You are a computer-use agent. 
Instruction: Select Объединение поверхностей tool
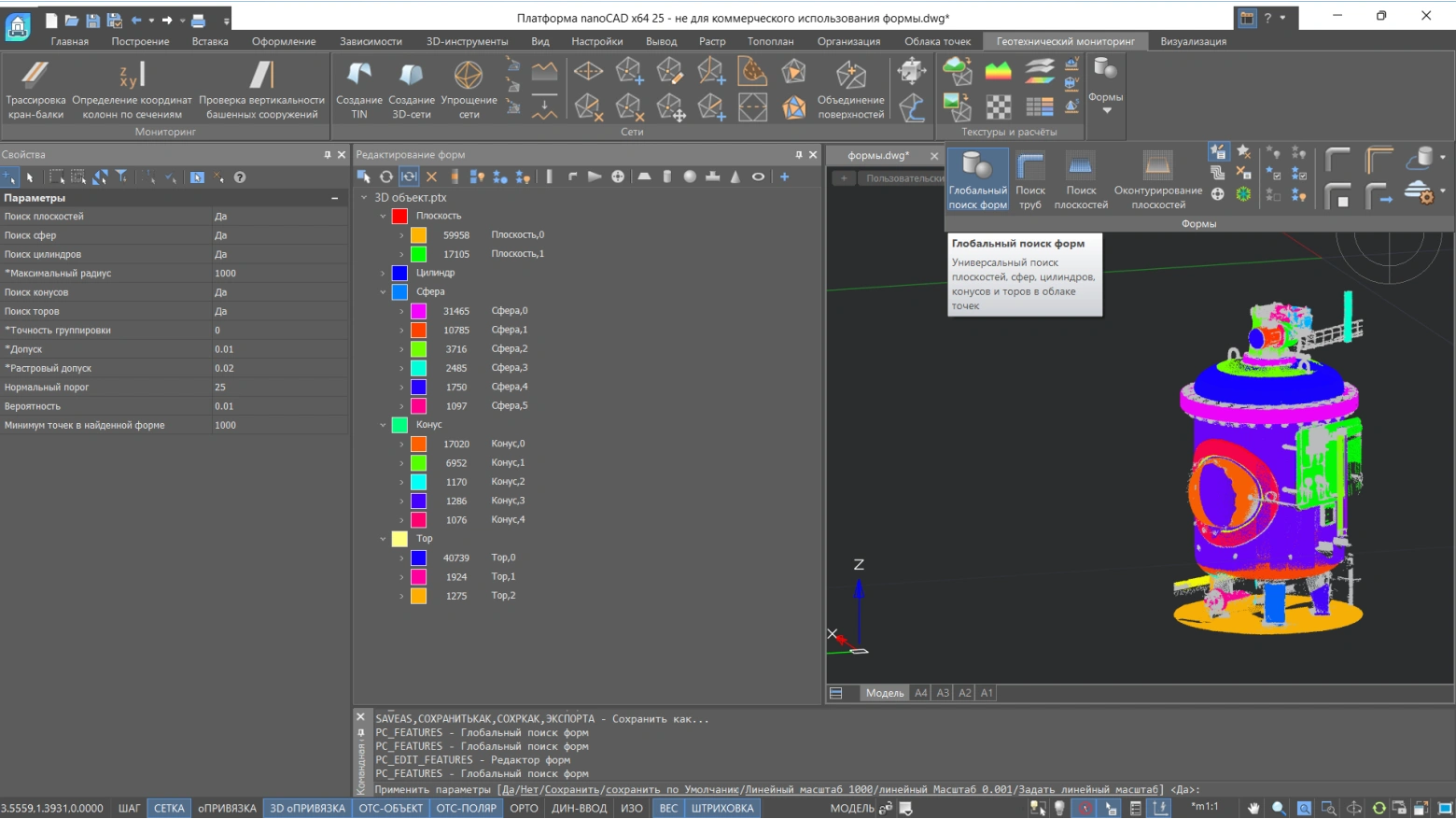pos(850,77)
